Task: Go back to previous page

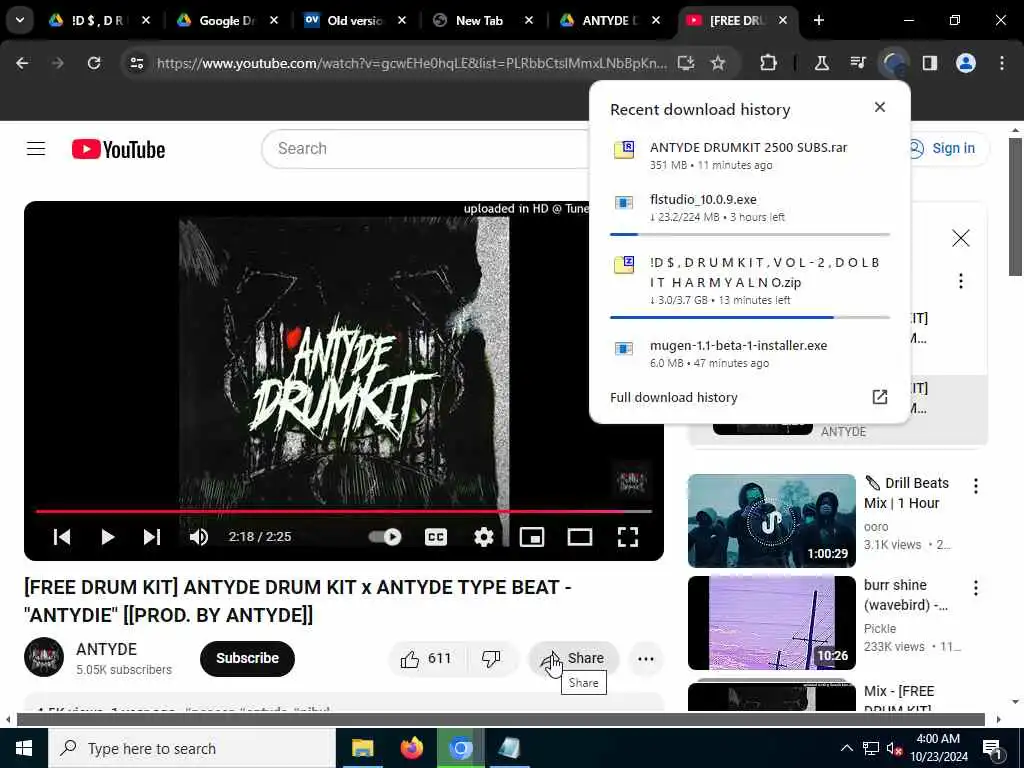Action: [x=22, y=63]
